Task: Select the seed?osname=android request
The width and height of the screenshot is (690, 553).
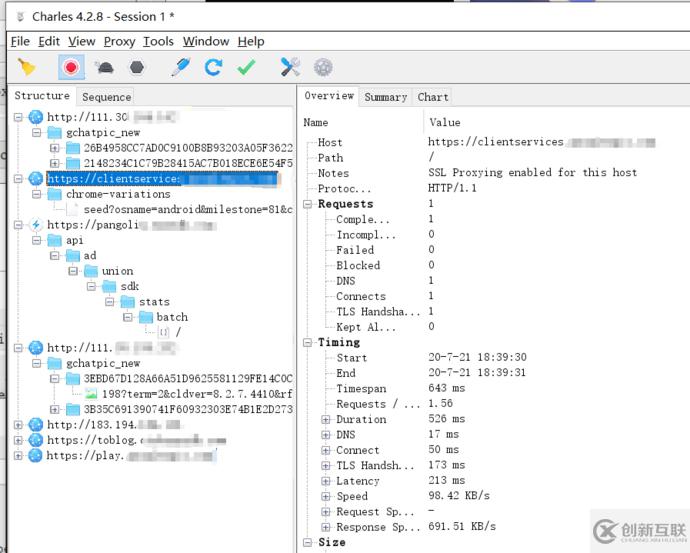Action: (x=188, y=210)
